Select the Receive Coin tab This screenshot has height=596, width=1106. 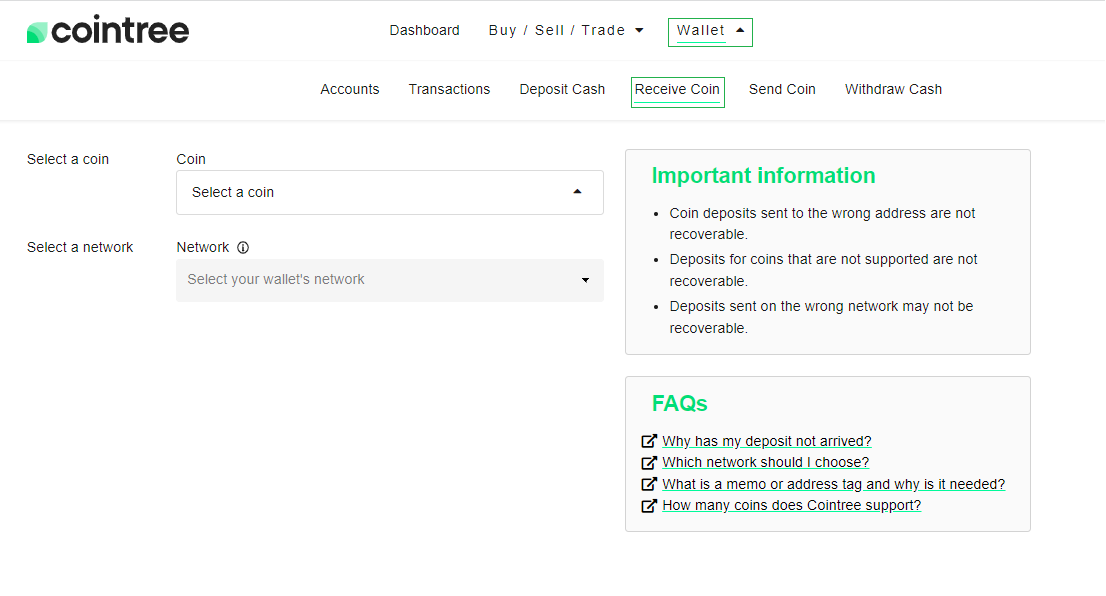677,92
